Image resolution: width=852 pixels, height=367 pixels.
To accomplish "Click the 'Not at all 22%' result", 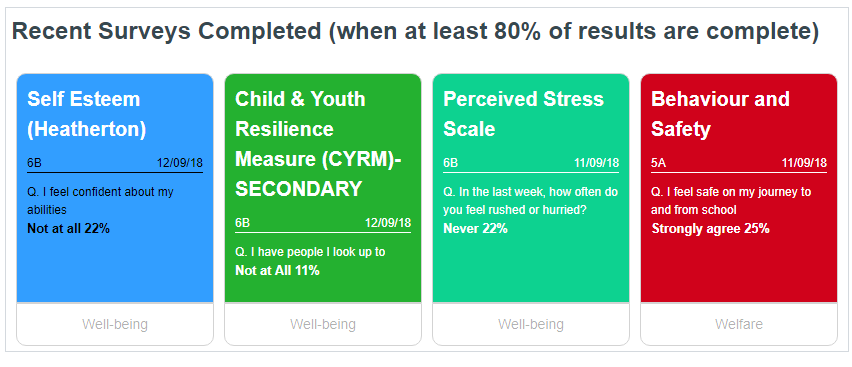I will pos(68,229).
